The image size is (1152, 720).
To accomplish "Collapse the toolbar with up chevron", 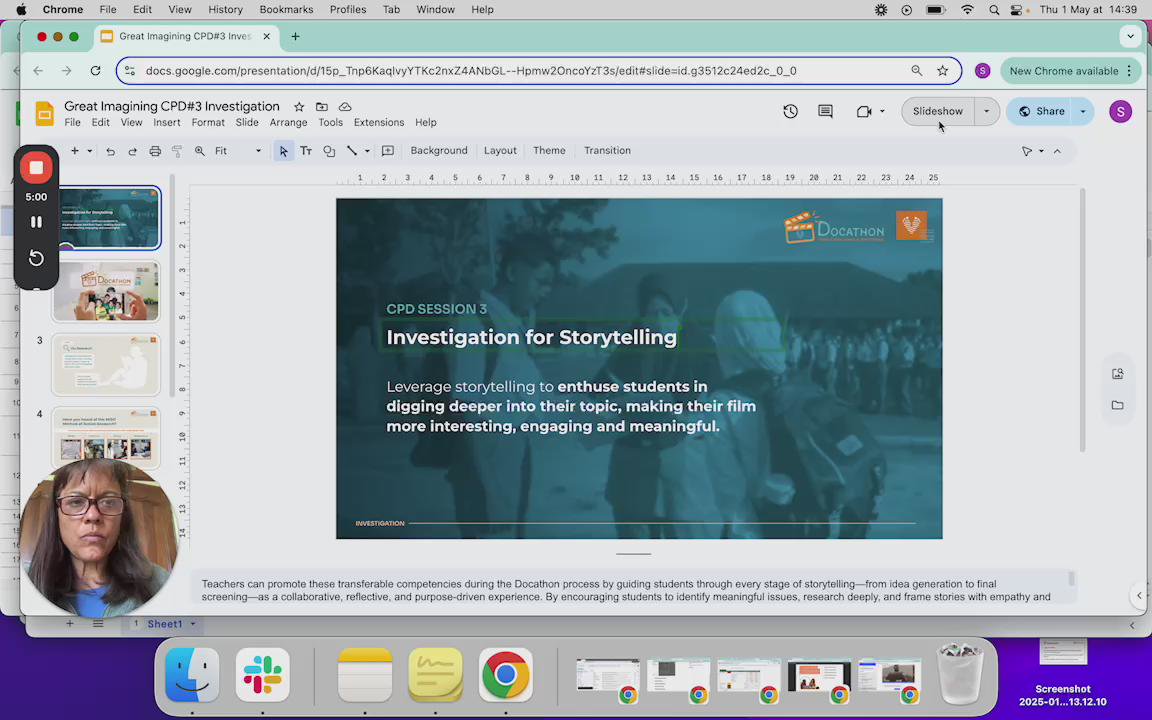I will 1057,151.
